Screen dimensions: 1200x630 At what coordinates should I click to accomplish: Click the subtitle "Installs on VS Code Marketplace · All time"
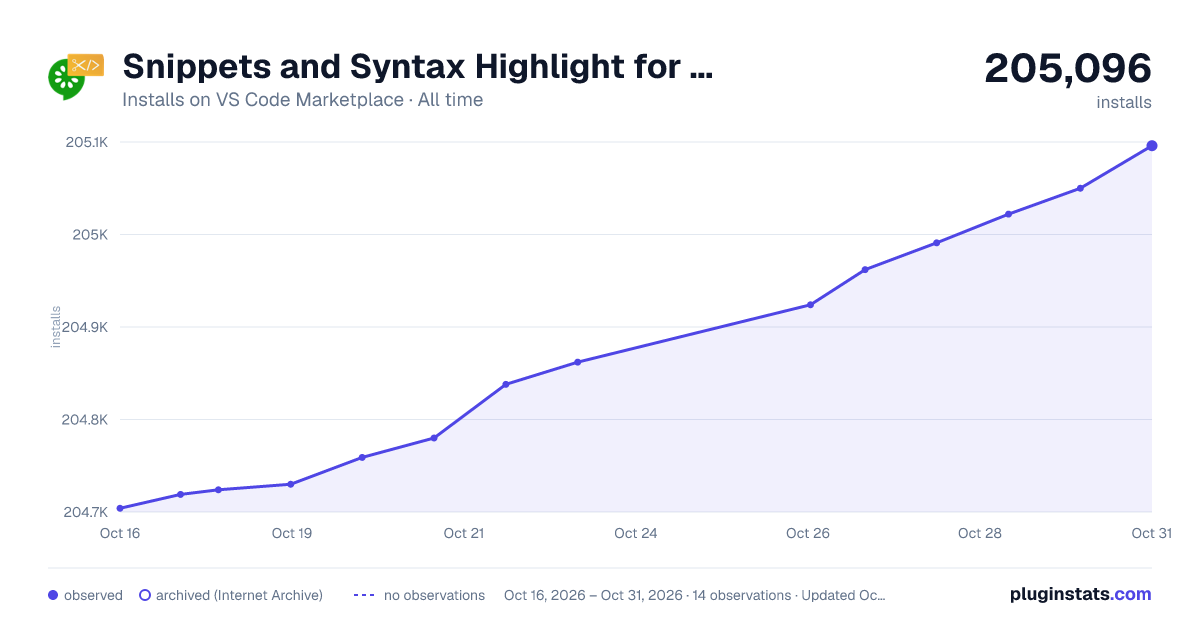tap(303, 100)
